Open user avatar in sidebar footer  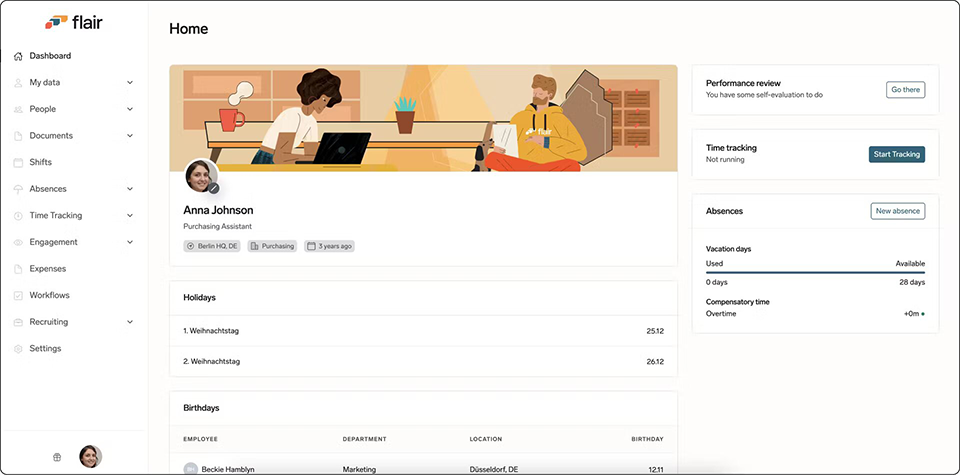click(x=90, y=457)
